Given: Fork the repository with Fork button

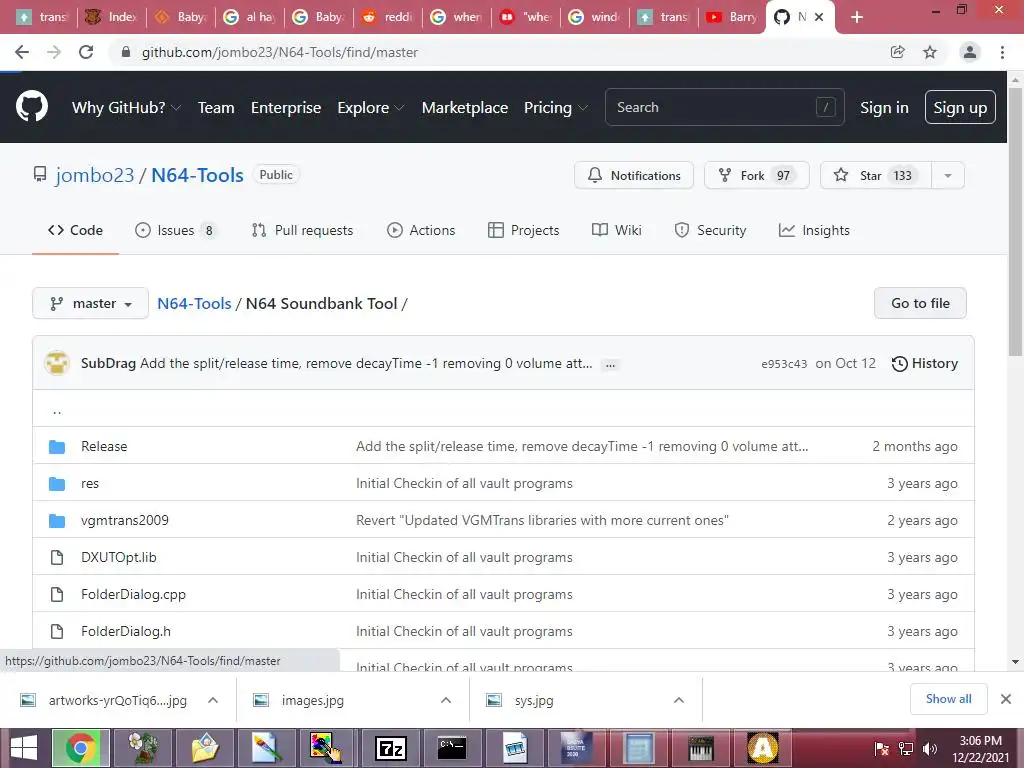Looking at the screenshot, I should 756,176.
